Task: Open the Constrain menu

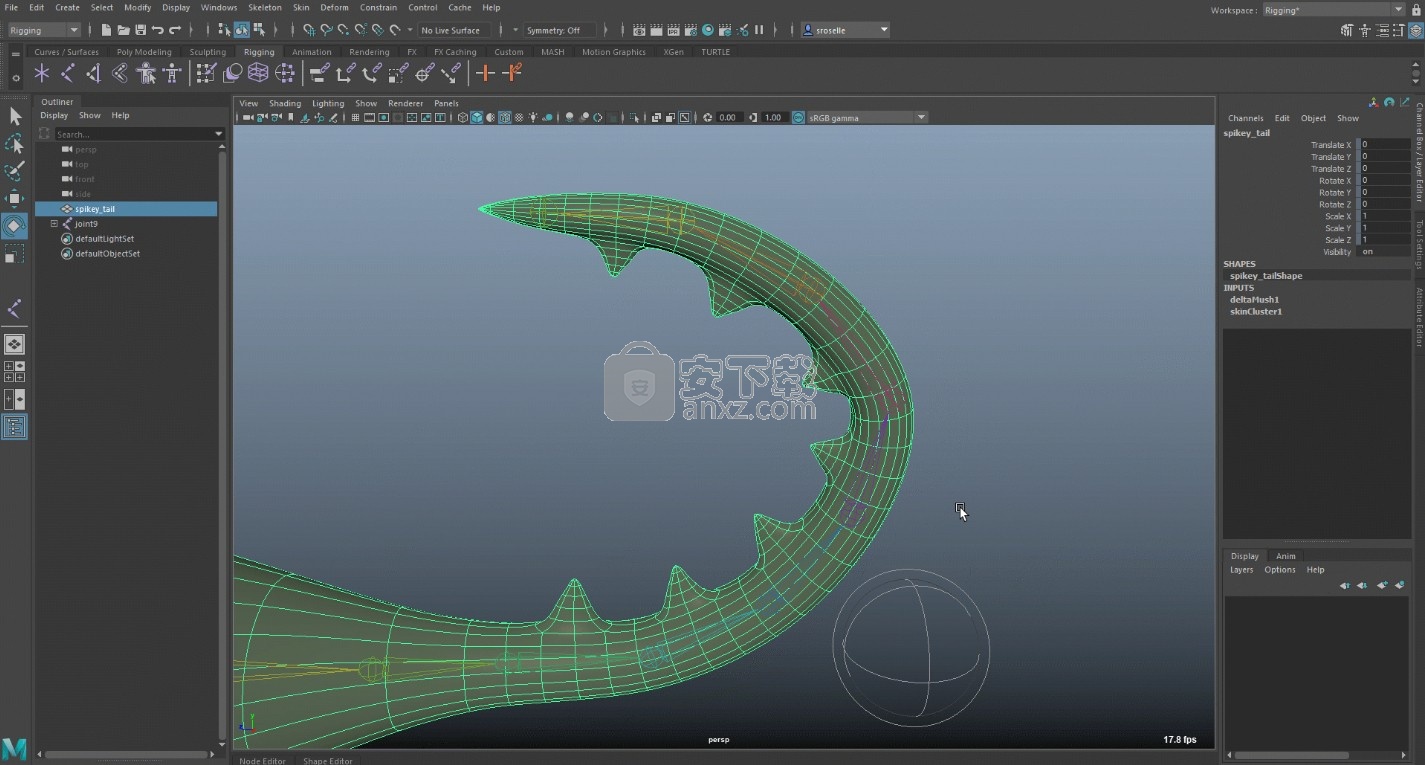Action: 378,7
